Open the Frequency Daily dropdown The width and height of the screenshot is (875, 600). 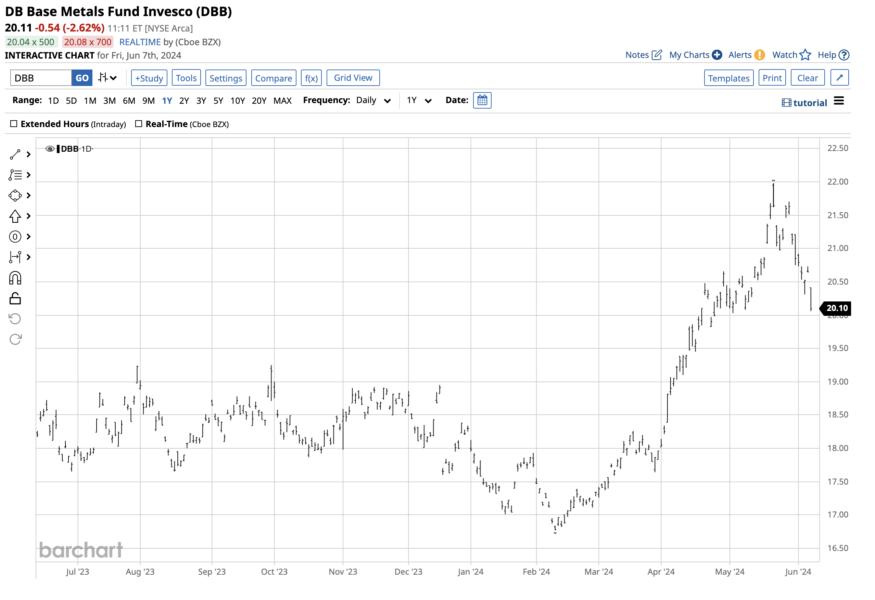(x=373, y=100)
